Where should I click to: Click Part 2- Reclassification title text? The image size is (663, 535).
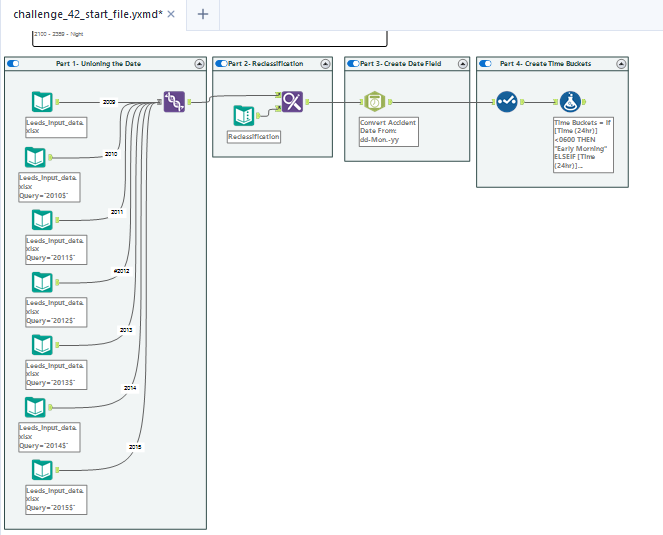[266, 64]
